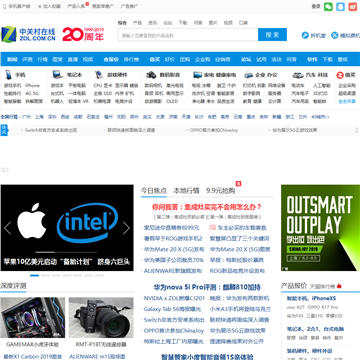Click the 游戏硬件 category computer icon

[x=98, y=75]
